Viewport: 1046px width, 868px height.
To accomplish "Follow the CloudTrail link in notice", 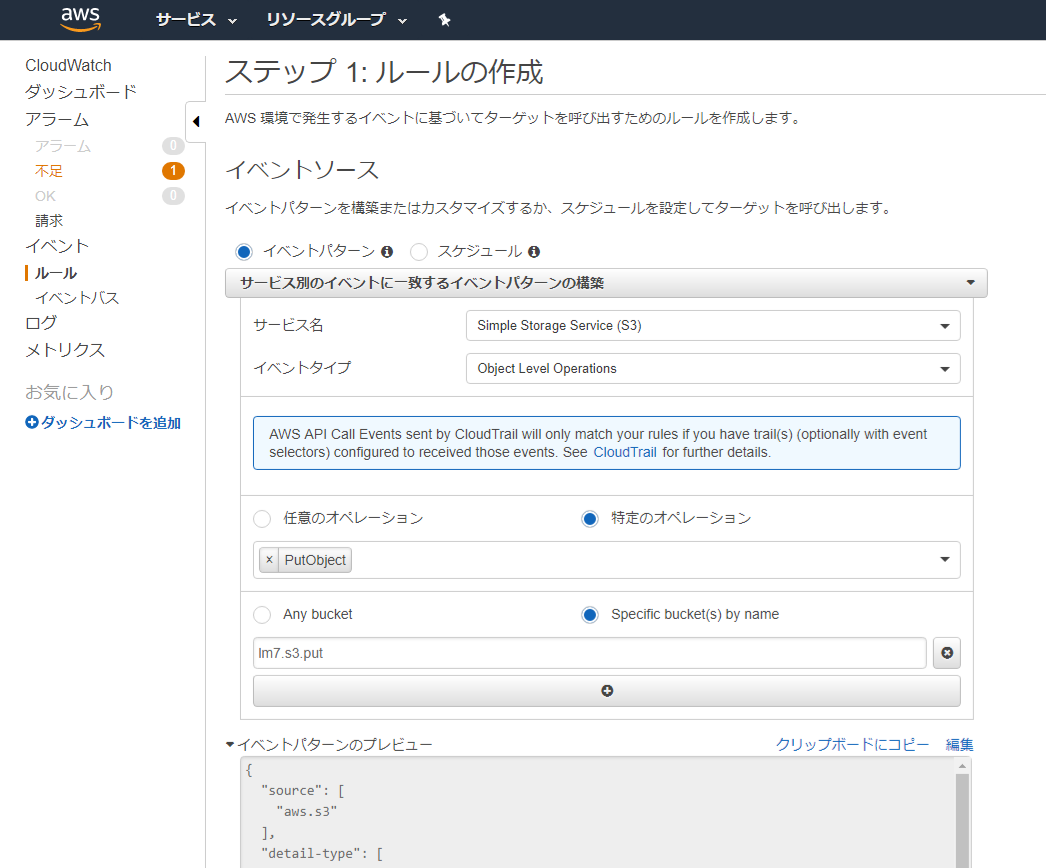I will [625, 452].
